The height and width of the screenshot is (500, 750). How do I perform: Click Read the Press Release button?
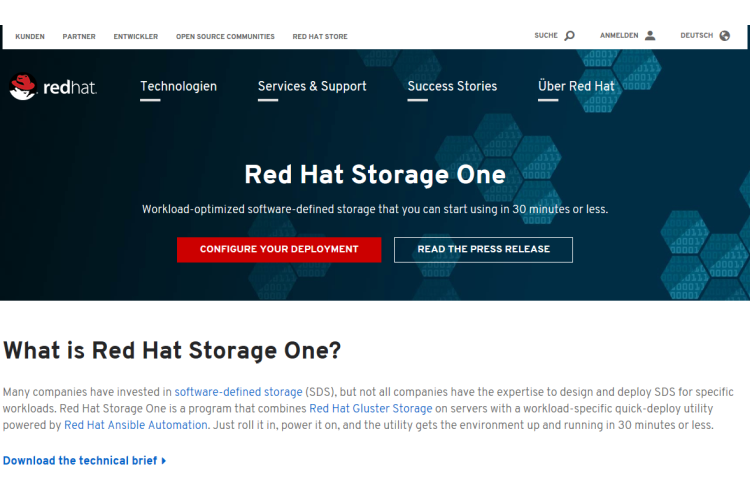pos(483,249)
